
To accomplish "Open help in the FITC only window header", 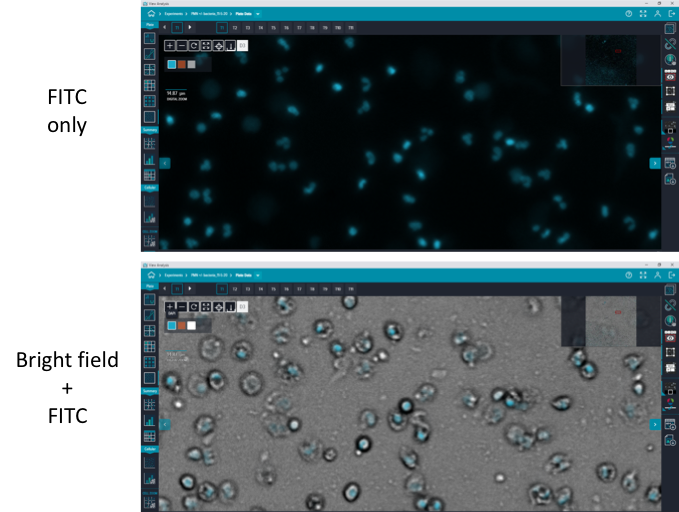I will 628,14.
